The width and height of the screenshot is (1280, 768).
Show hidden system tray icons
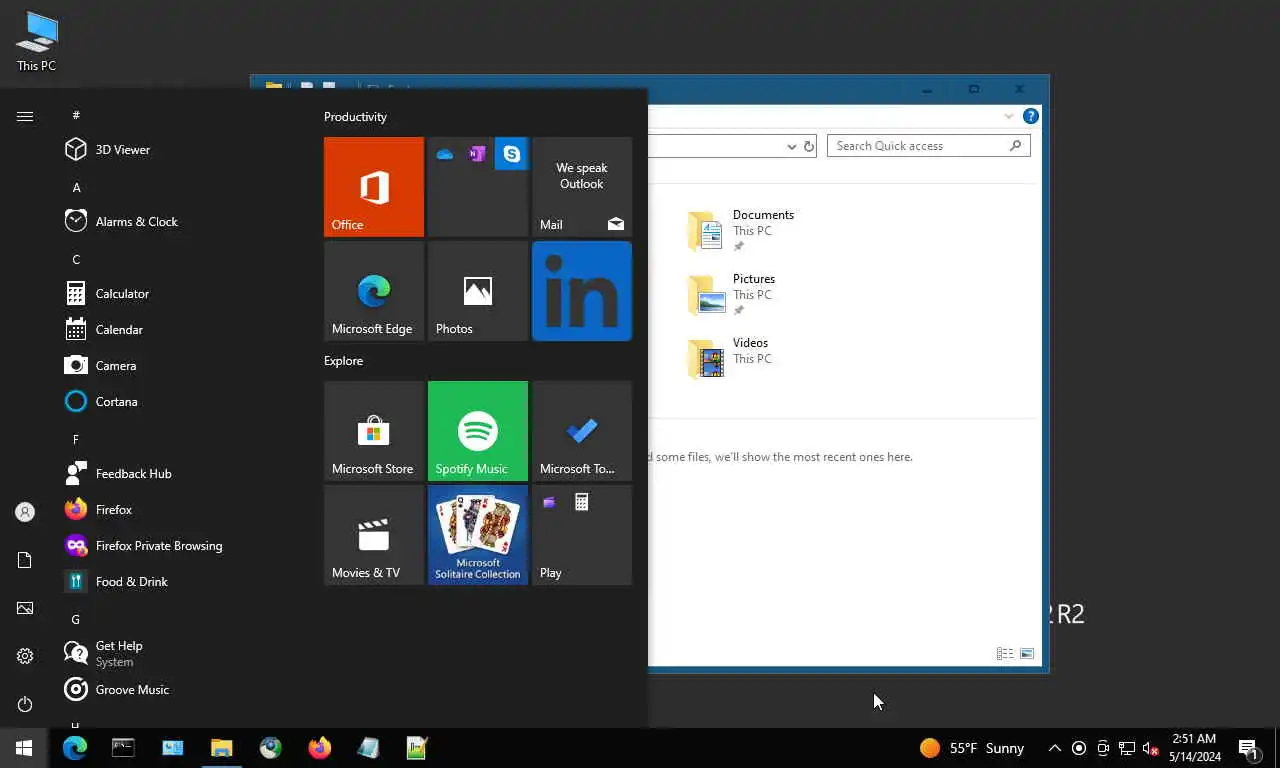click(1054, 748)
